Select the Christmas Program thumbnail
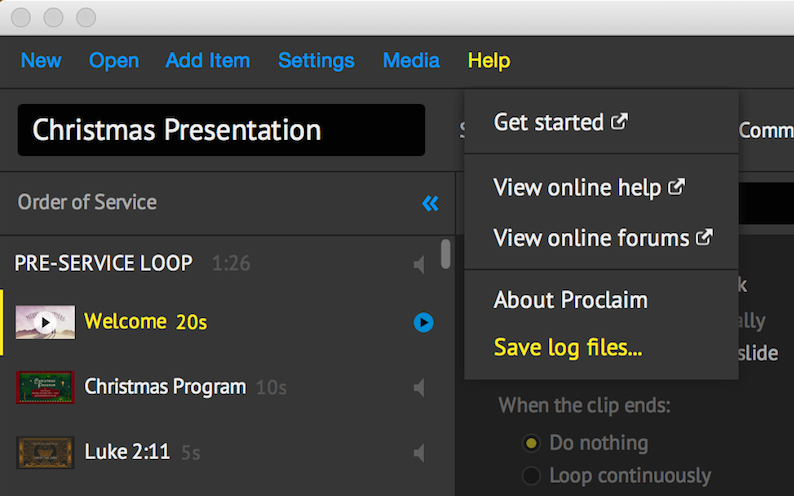The image size is (794, 496). click(x=45, y=387)
